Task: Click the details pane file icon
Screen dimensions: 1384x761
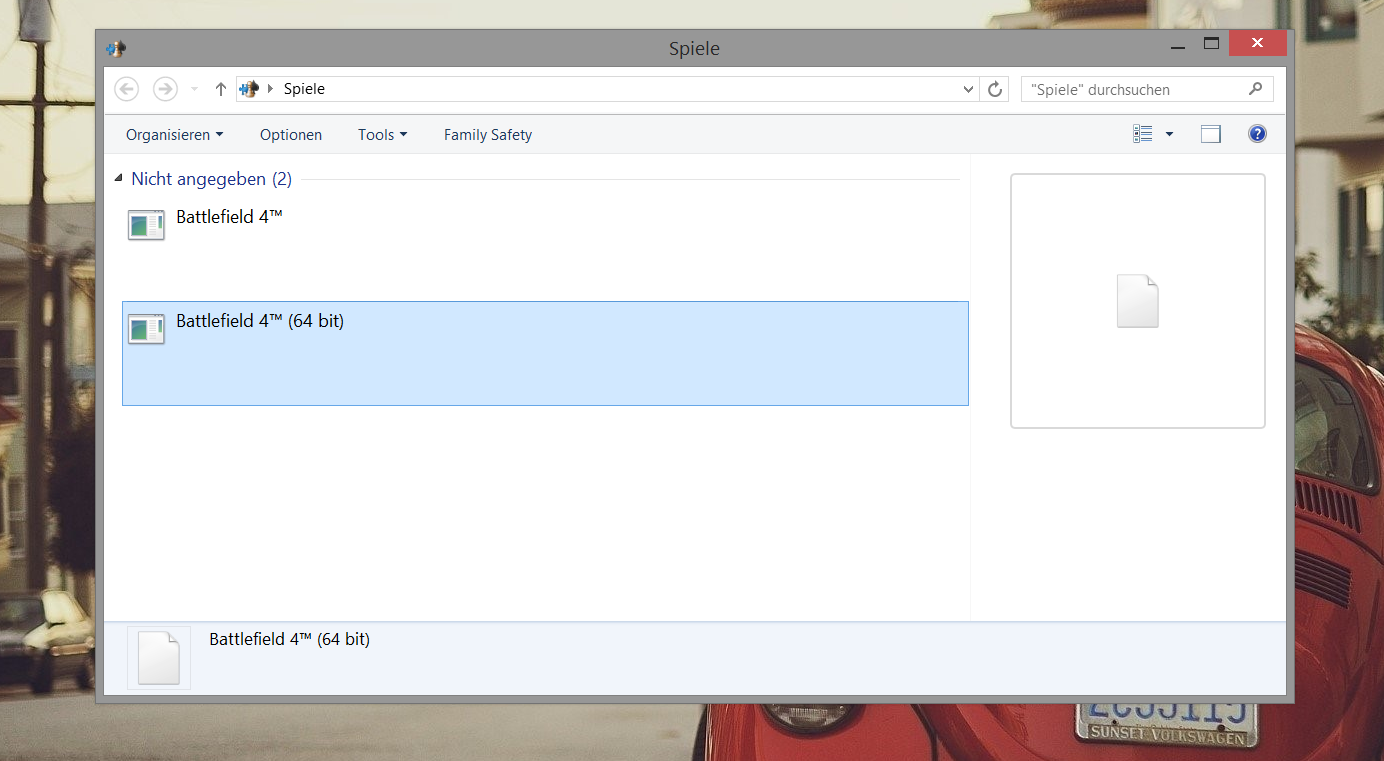Action: click(x=159, y=658)
